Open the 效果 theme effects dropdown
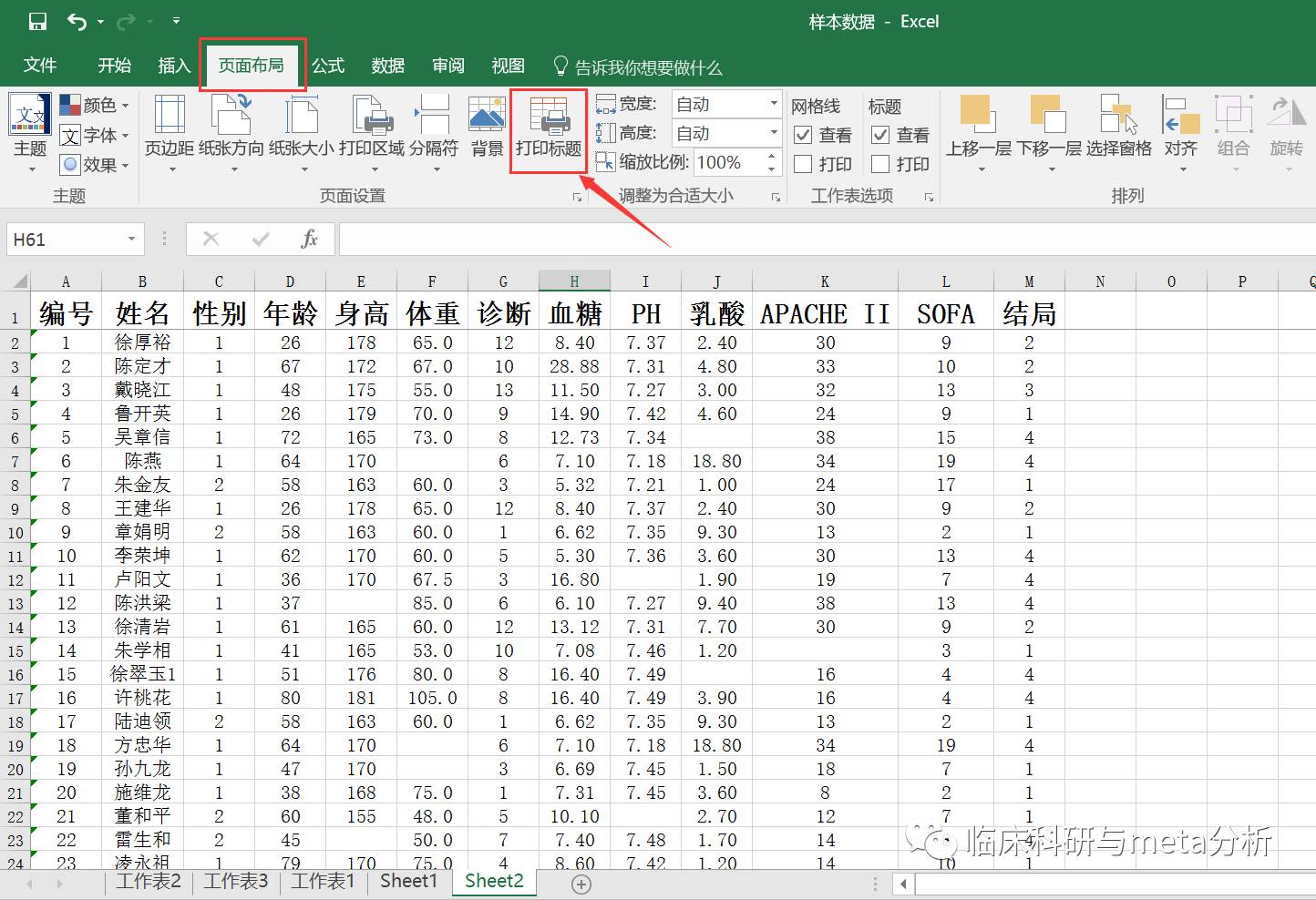This screenshot has height=900, width=1316. (95, 164)
